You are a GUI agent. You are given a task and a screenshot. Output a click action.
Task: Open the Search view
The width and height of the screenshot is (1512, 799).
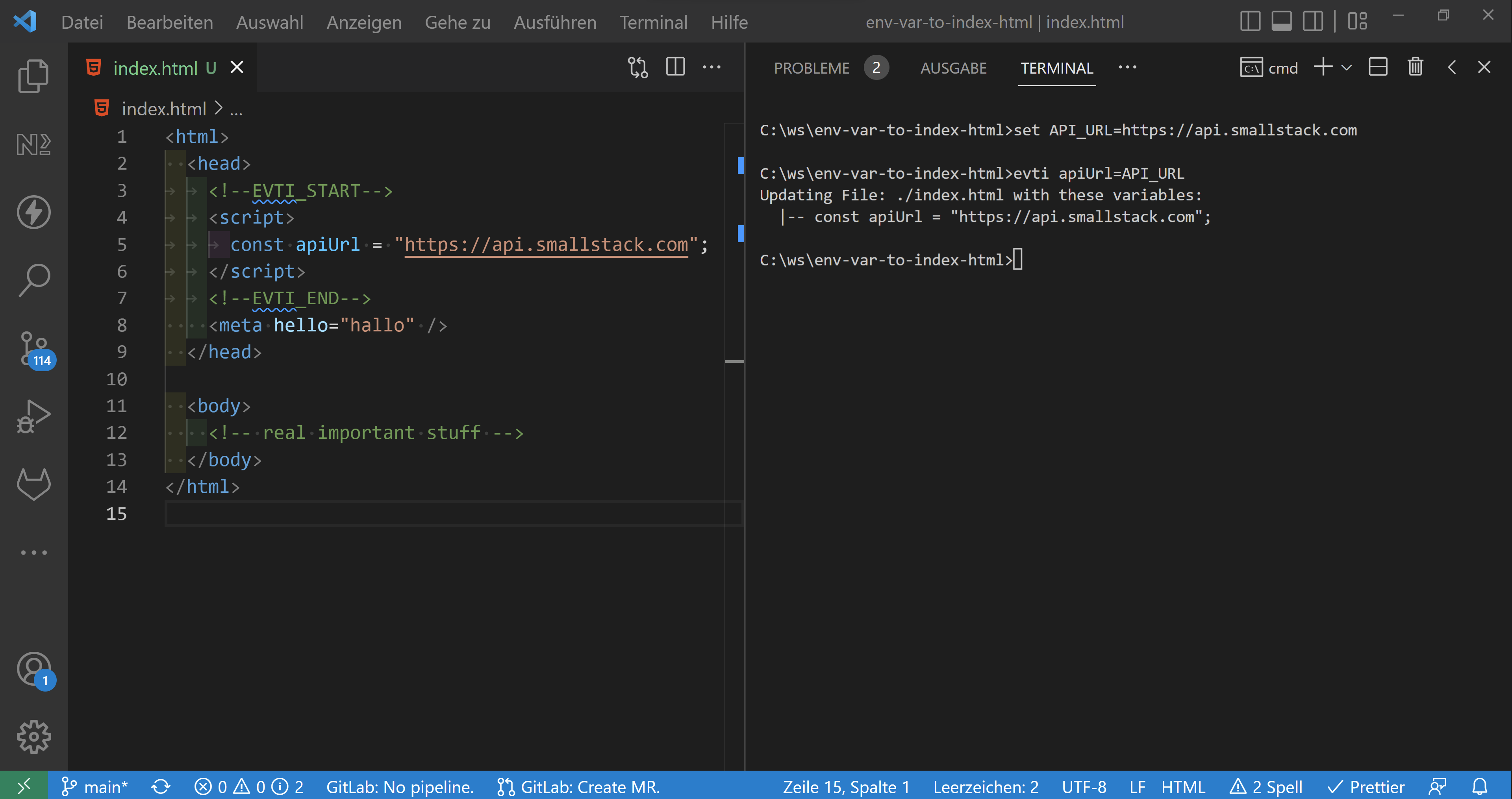click(x=33, y=280)
